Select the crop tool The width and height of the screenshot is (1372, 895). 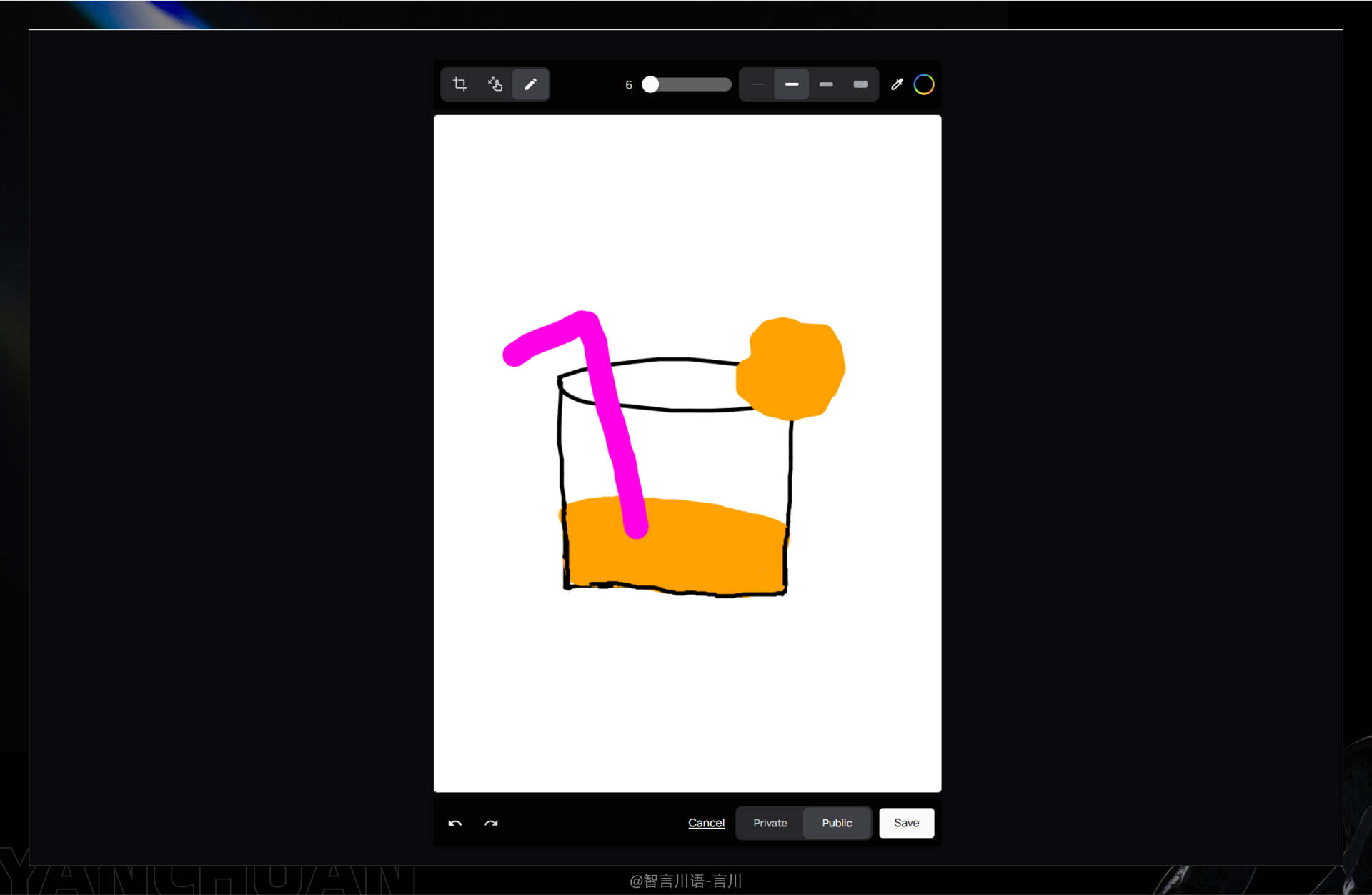pos(459,84)
